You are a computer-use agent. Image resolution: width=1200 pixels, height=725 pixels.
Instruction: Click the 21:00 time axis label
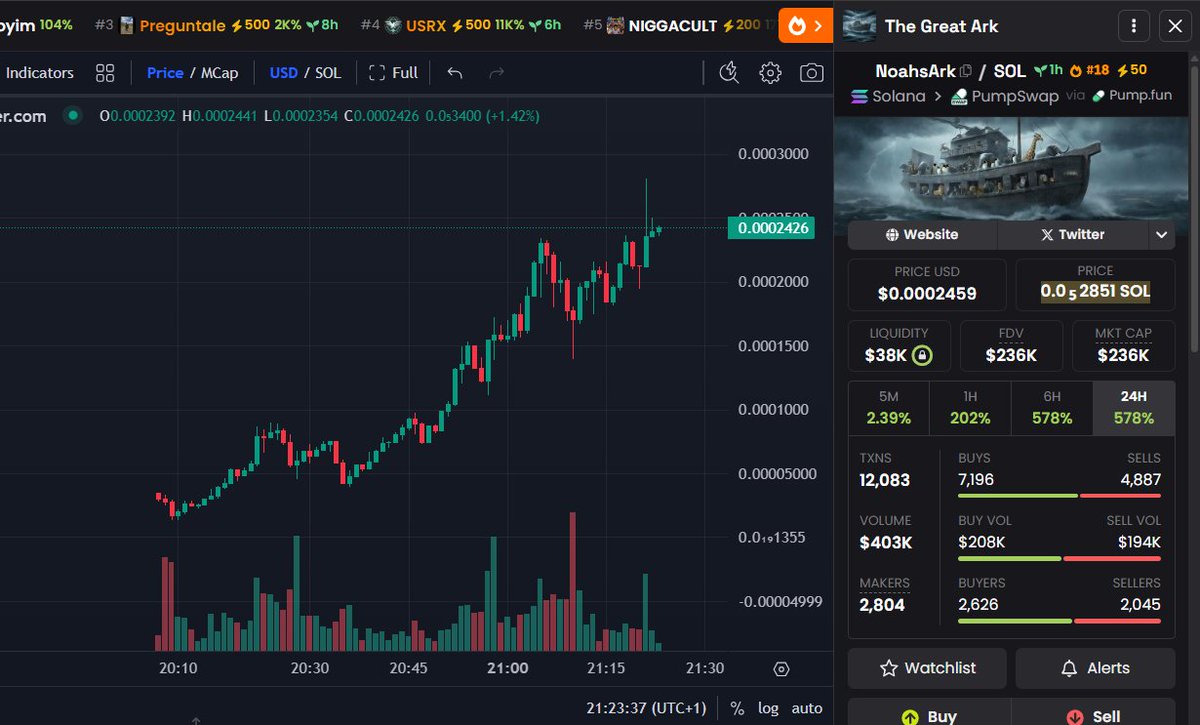pos(507,669)
